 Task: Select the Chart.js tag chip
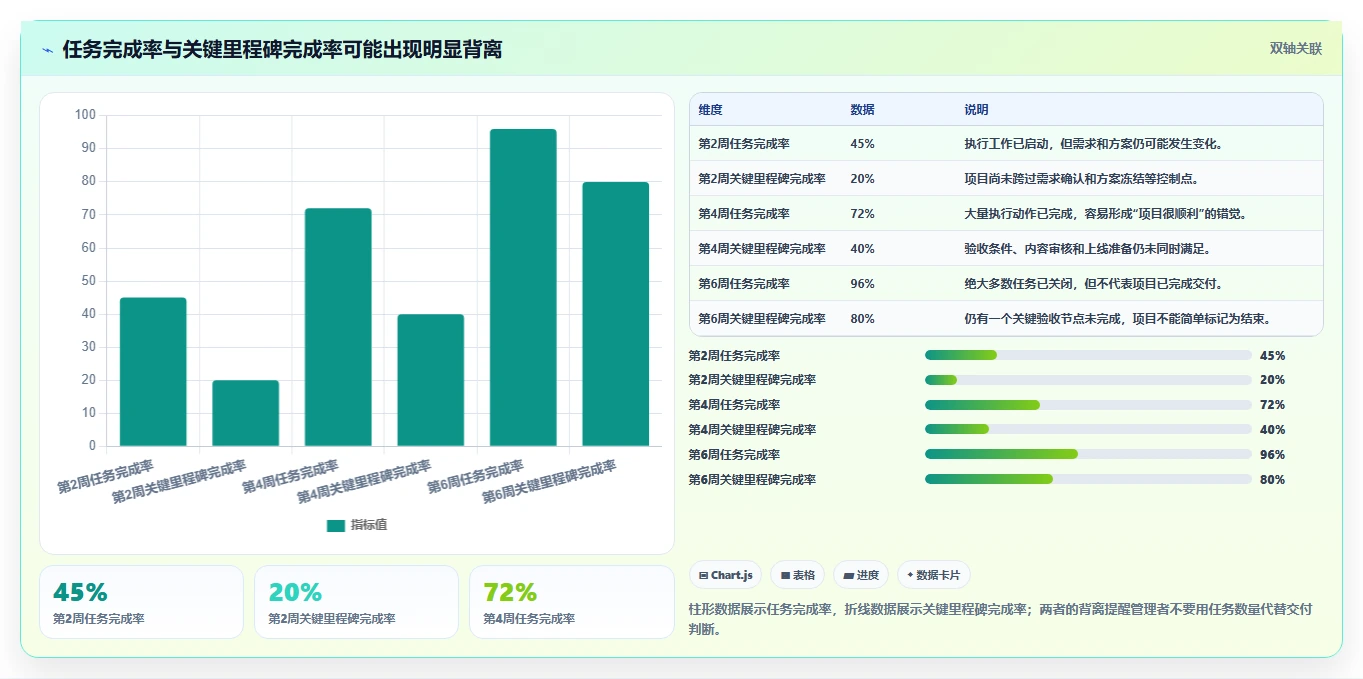tap(725, 575)
